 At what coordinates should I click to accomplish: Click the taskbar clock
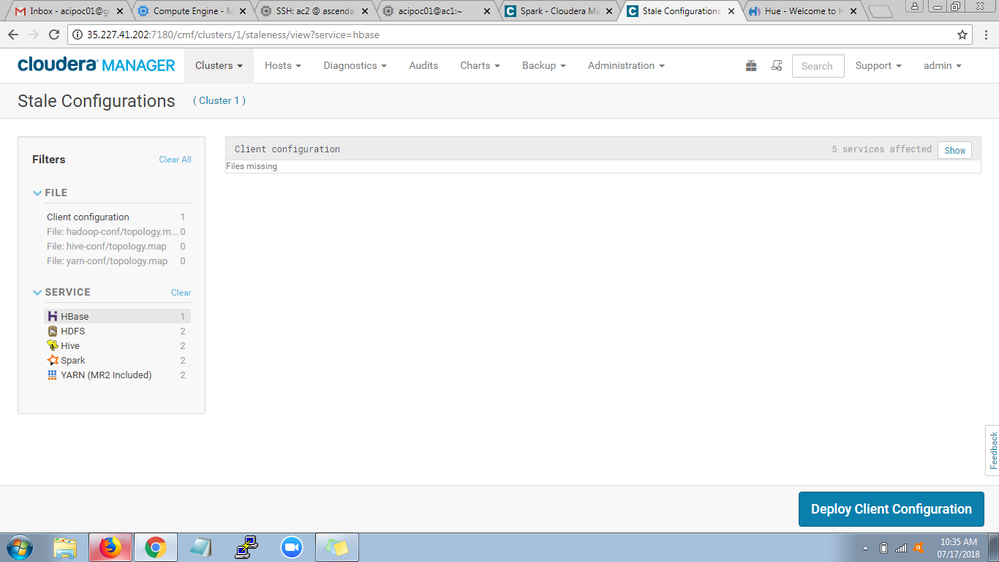958,548
